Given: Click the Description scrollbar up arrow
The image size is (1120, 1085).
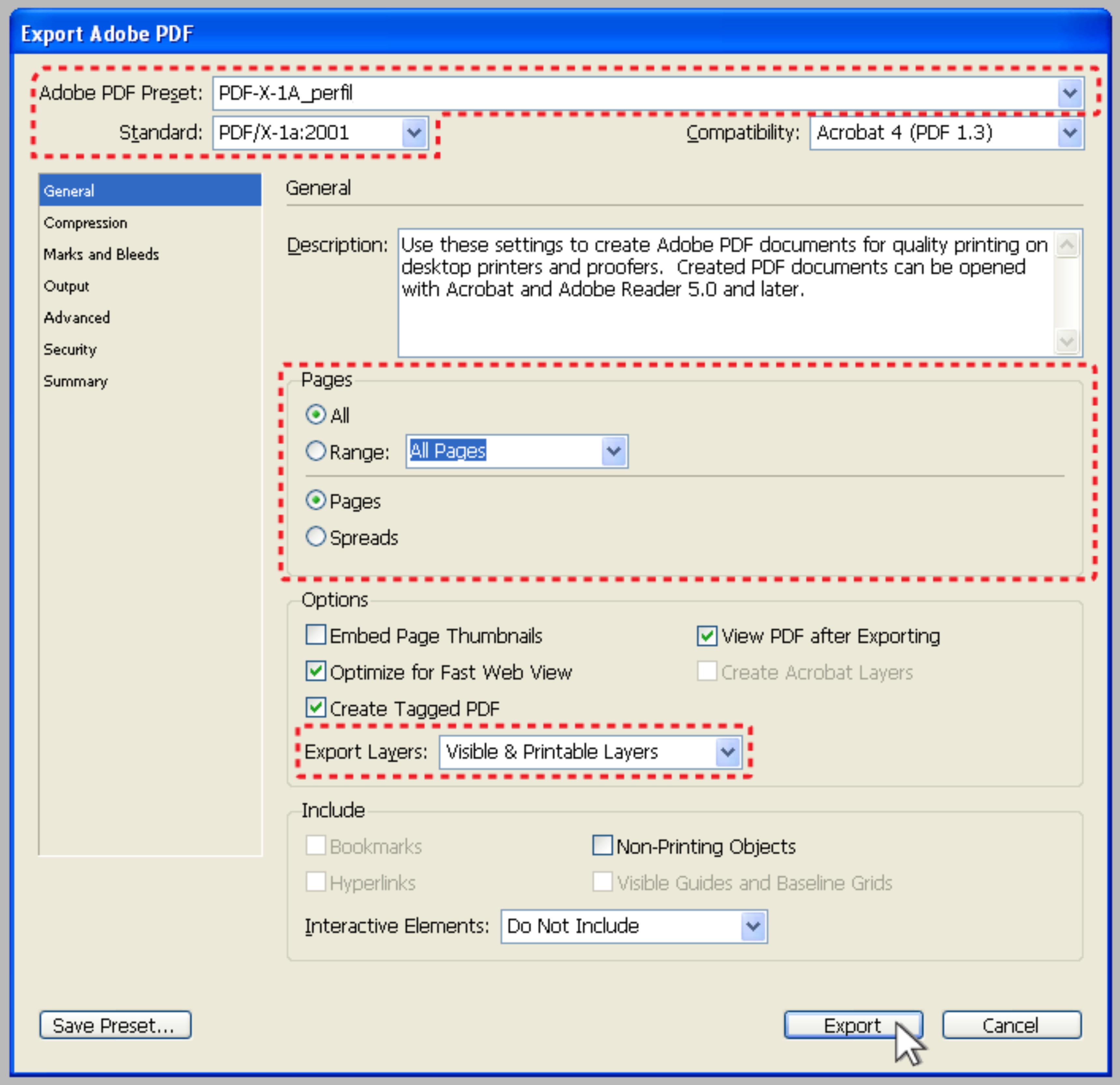Looking at the screenshot, I should [1066, 245].
